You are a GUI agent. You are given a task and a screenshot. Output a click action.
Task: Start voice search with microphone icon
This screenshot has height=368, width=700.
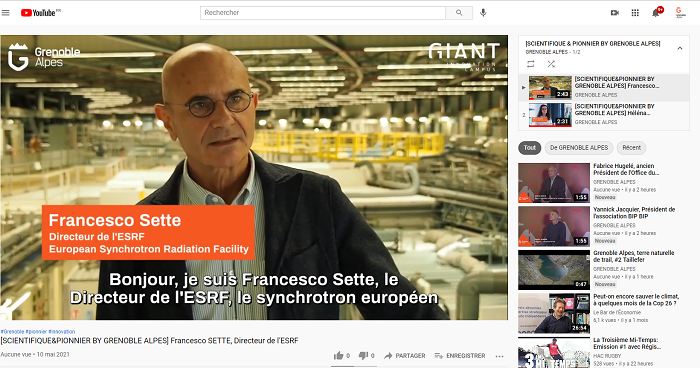tap(483, 13)
